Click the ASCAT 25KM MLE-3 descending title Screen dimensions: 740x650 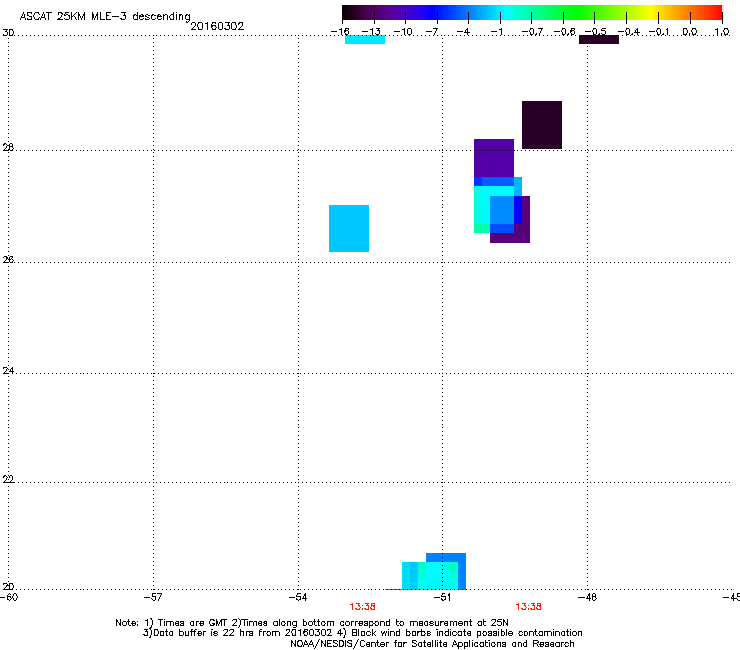click(105, 16)
